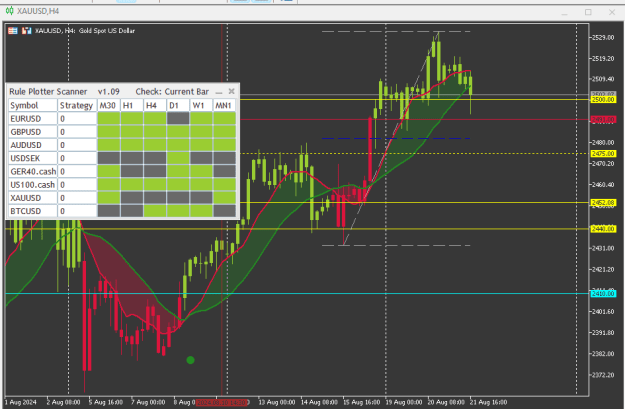Click the BTCUSD strategy value 0
This screenshot has height=409, width=625.
tap(77, 211)
